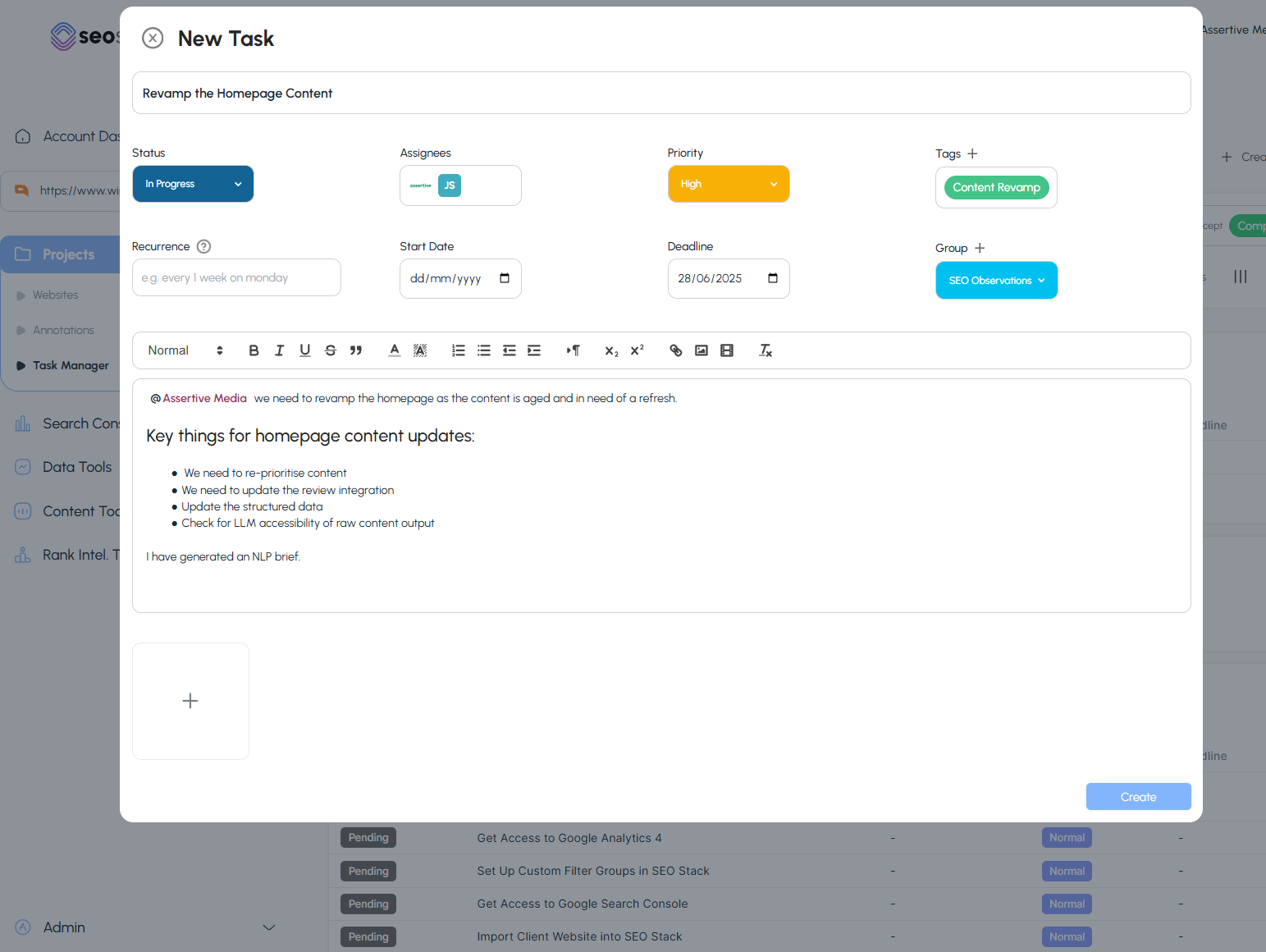Click the Create button
1266x952 pixels.
tap(1138, 797)
